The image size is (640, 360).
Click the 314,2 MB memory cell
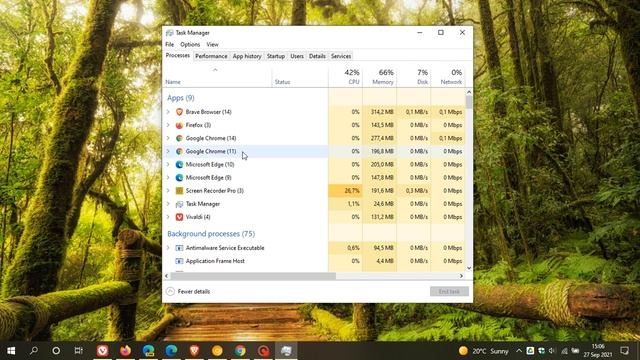[380, 112]
